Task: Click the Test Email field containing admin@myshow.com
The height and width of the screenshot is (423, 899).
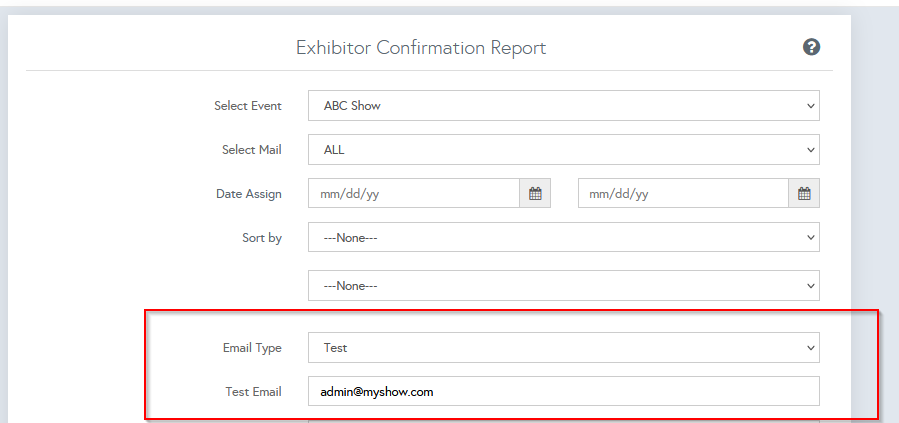Action: coord(563,392)
